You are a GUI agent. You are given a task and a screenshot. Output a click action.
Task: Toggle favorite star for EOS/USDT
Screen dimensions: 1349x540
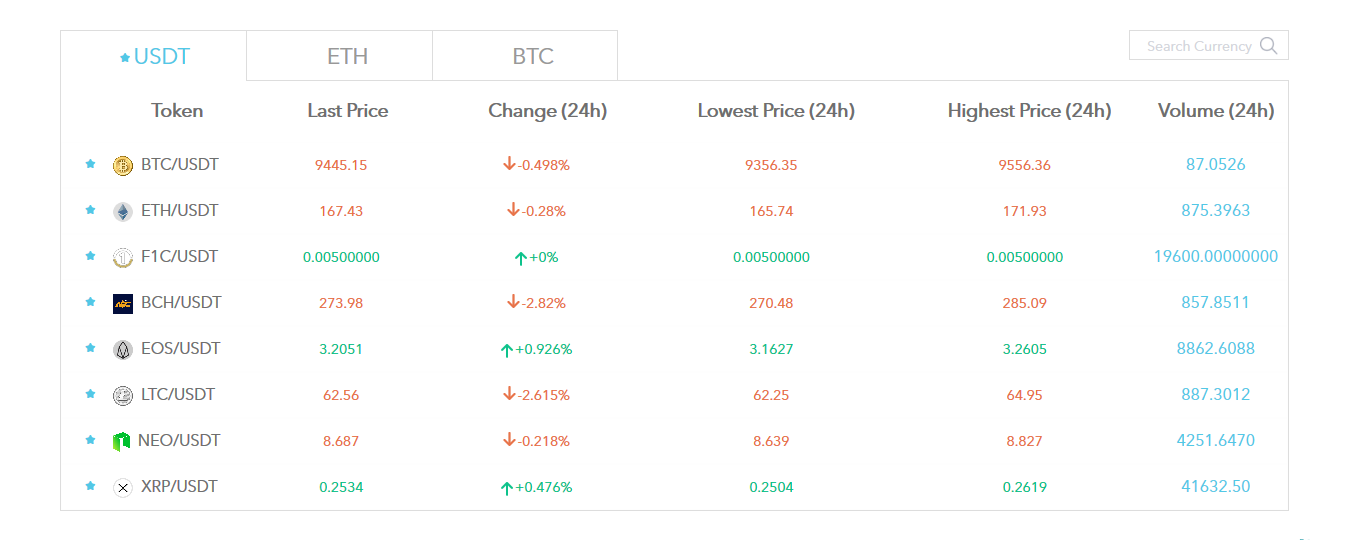pos(90,348)
